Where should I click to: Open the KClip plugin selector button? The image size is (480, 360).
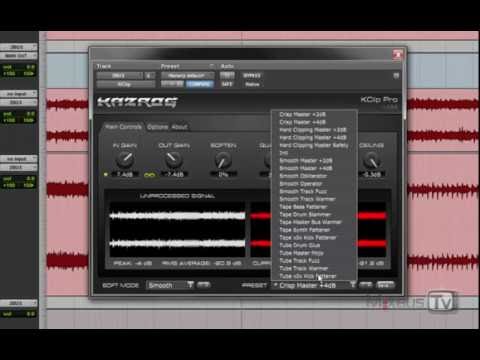click(126, 84)
